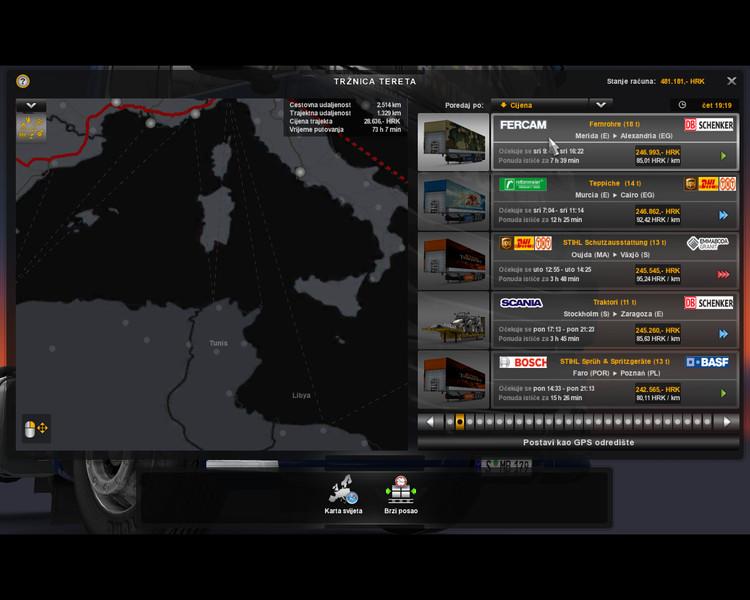This screenshot has width=750, height=600.
Task: Toggle sort order chevron button
Action: click(600, 104)
